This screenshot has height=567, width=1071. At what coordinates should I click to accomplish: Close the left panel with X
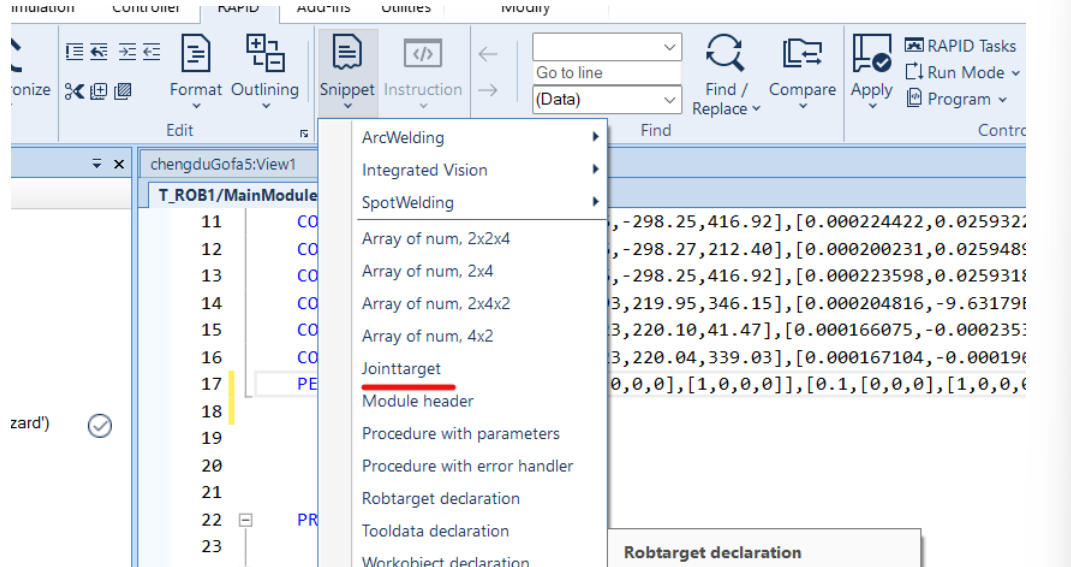(118, 164)
